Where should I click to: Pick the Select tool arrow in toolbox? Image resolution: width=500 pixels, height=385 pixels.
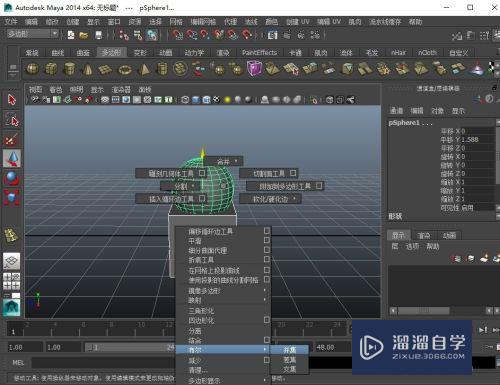pyautogui.click(x=12, y=100)
